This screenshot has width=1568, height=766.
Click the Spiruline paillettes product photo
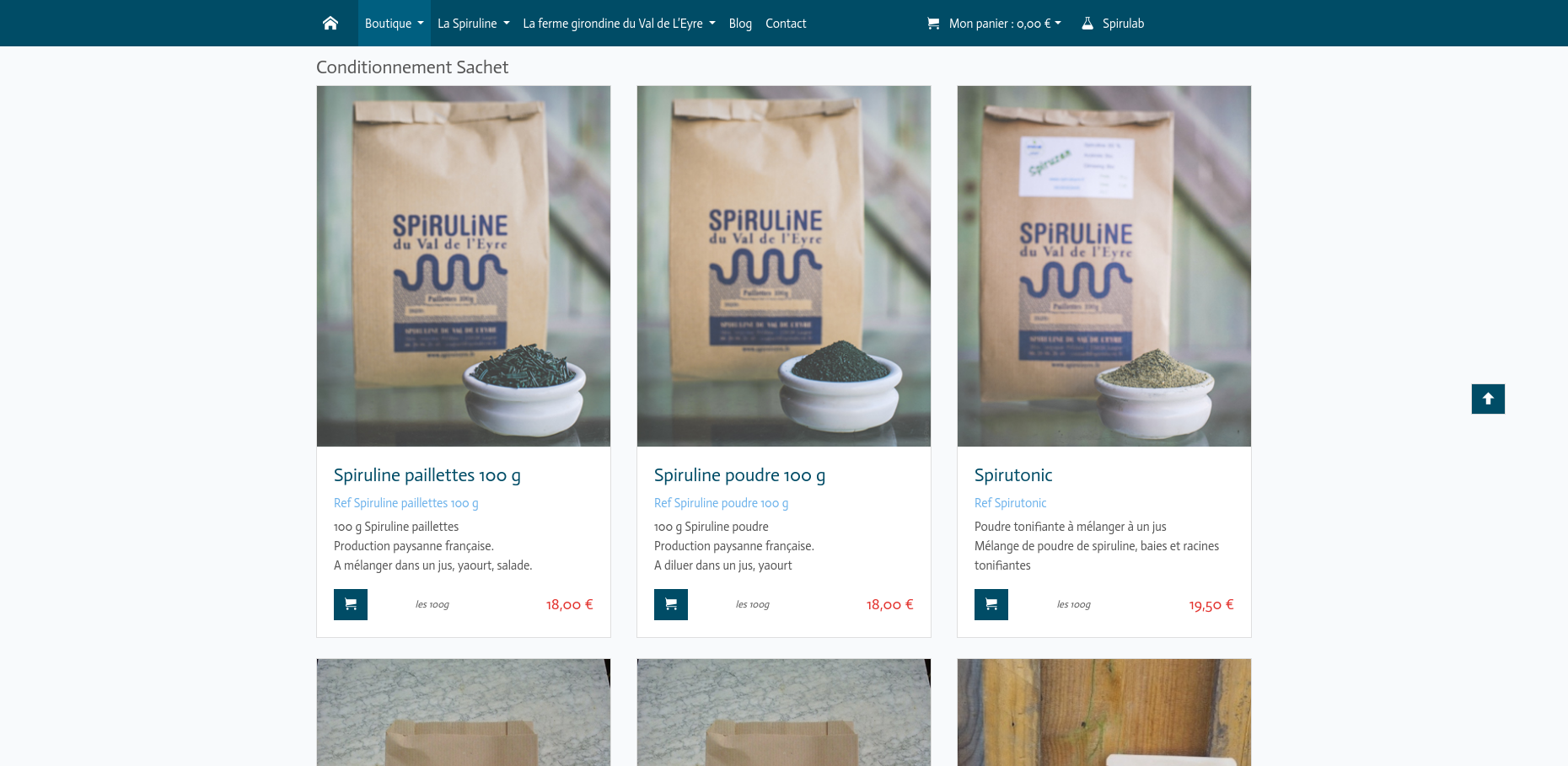coord(463,265)
